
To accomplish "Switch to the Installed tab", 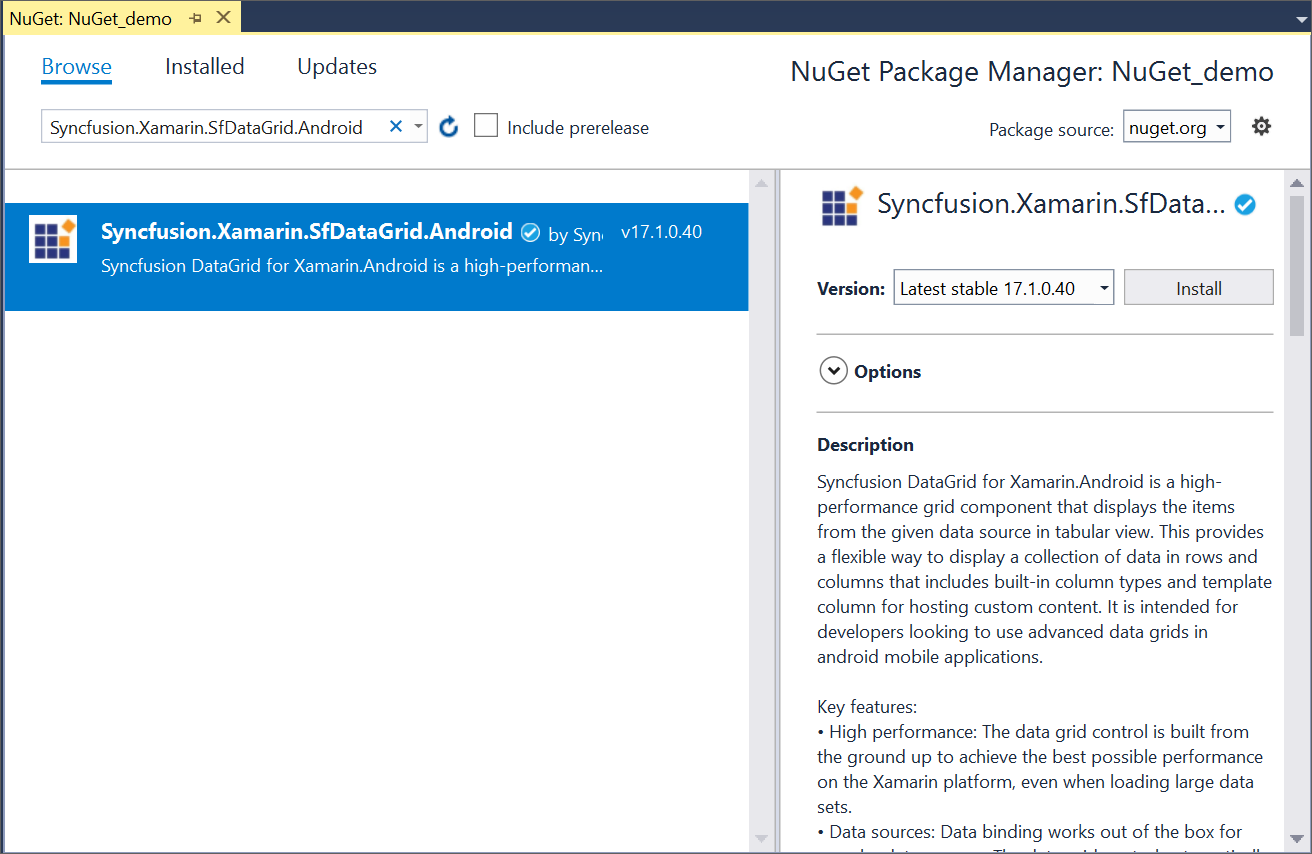I will coord(204,66).
